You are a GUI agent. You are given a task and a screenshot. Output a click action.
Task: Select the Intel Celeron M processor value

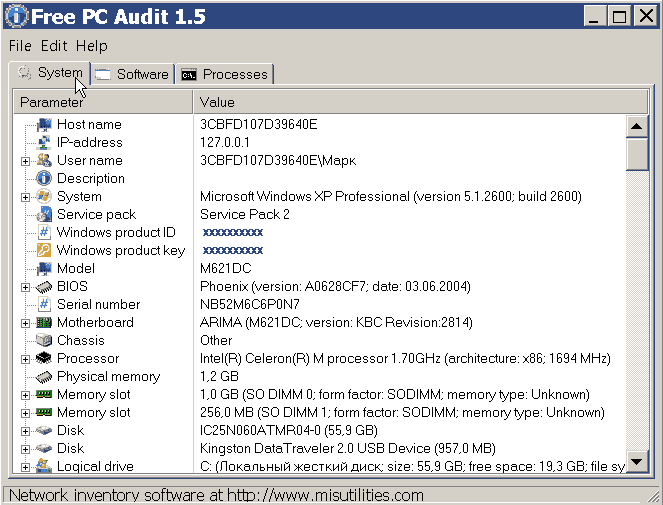coord(405,359)
